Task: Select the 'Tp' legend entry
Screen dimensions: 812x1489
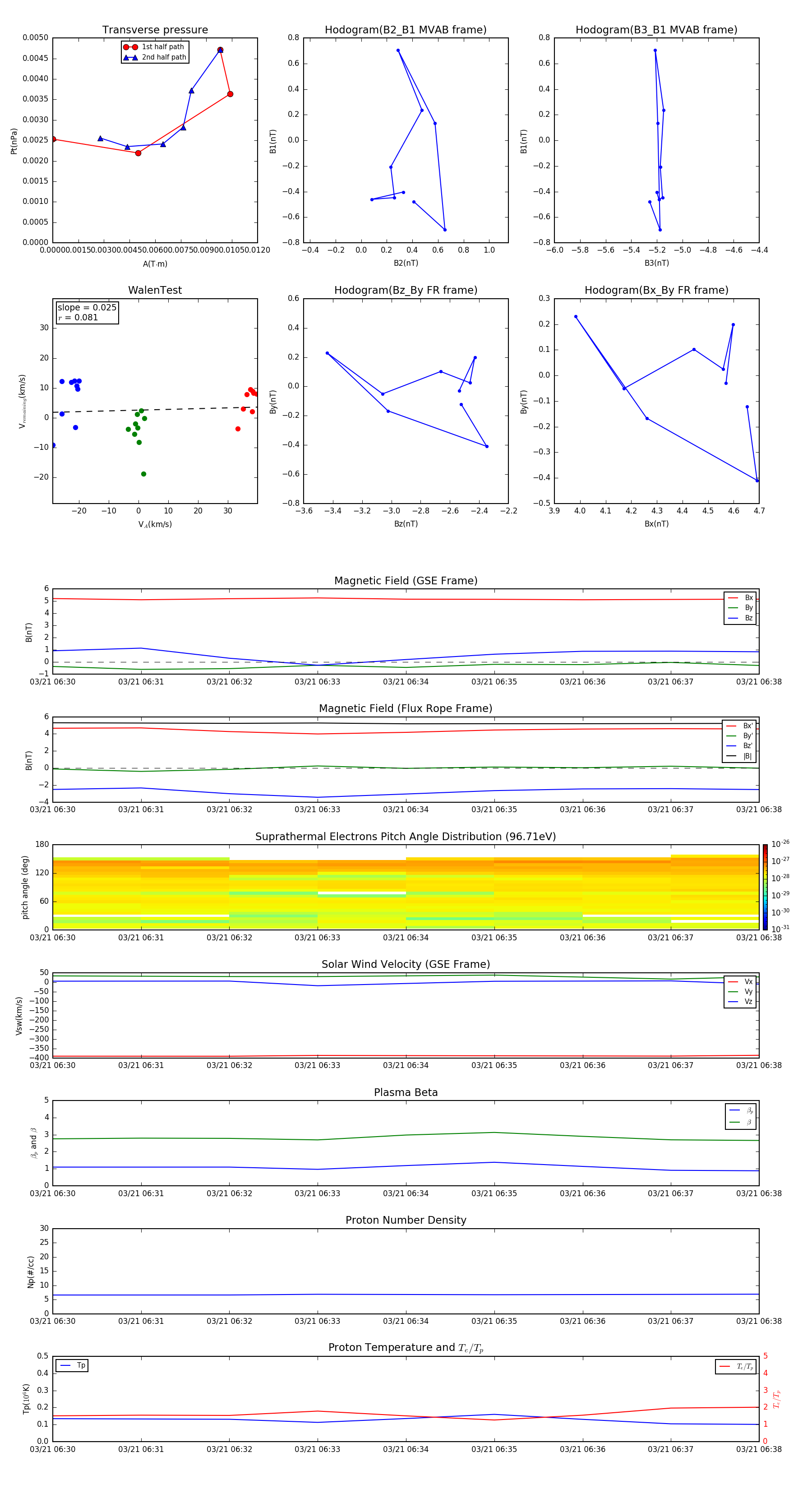Action: (72, 1365)
